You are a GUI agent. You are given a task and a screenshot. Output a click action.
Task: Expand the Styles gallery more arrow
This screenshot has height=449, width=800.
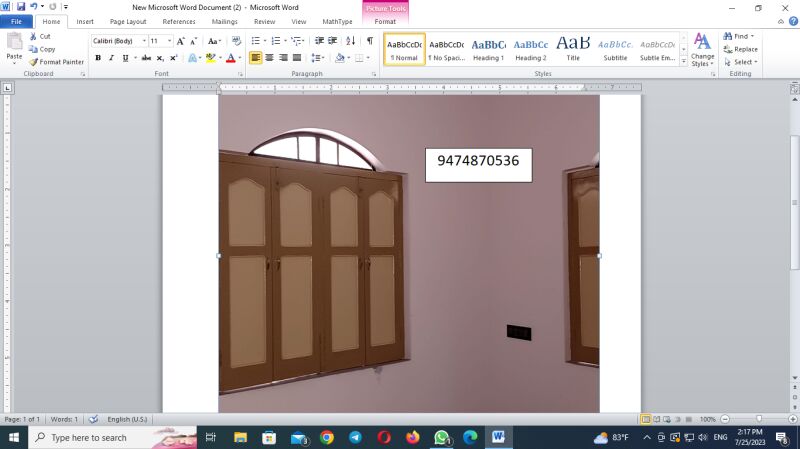(683, 59)
